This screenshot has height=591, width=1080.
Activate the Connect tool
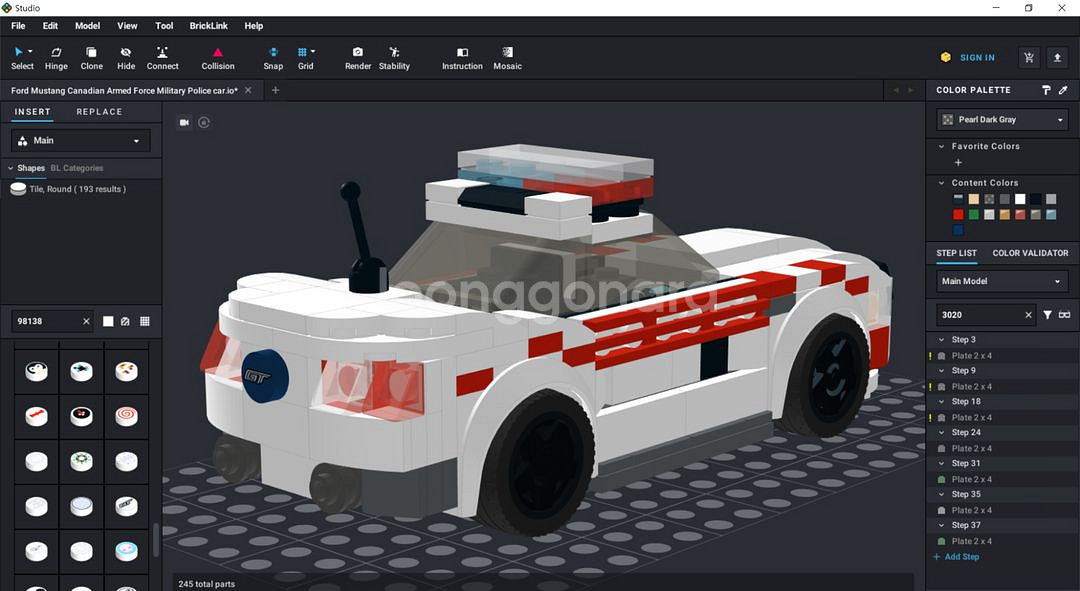coord(162,58)
